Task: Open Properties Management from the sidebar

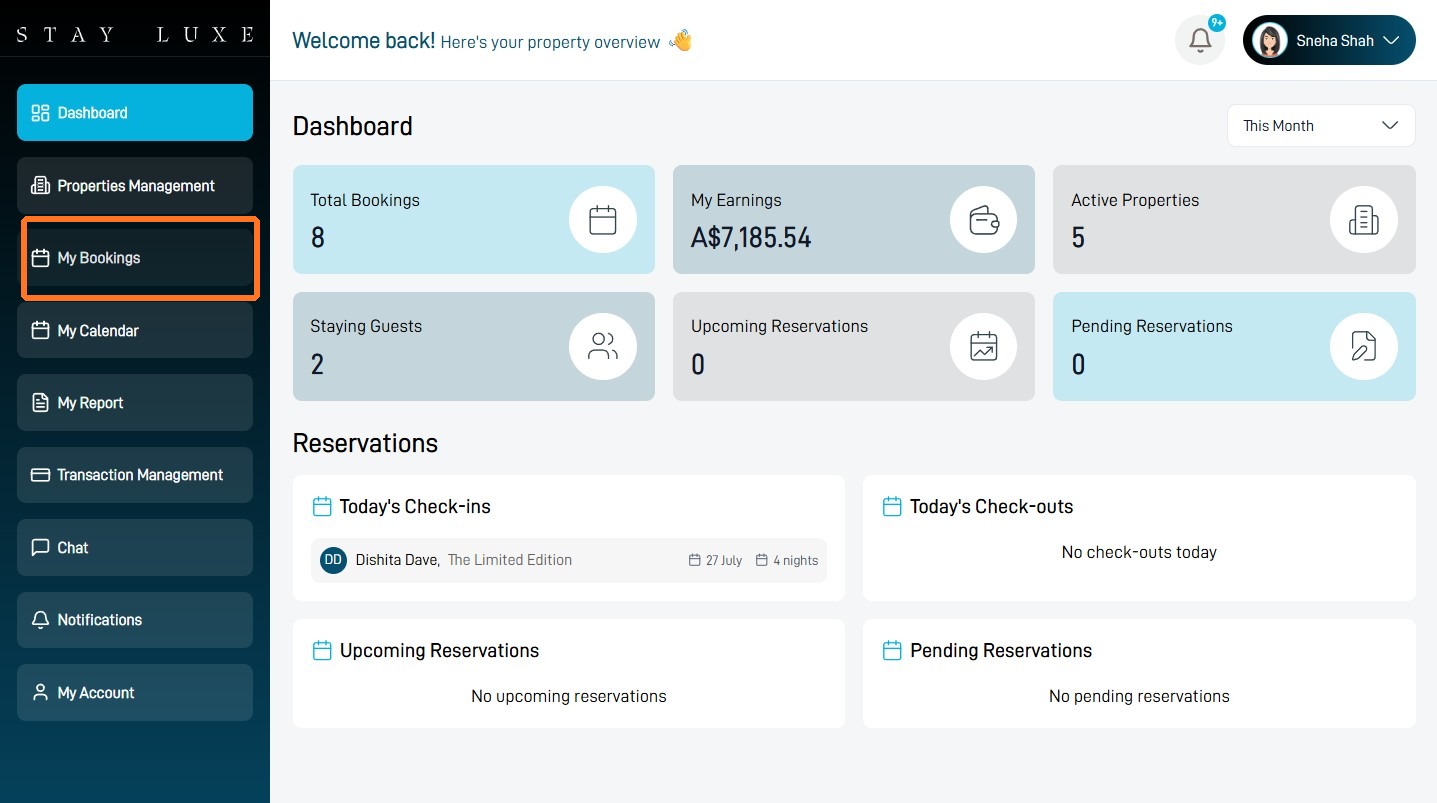Action: pyautogui.click(x=135, y=186)
